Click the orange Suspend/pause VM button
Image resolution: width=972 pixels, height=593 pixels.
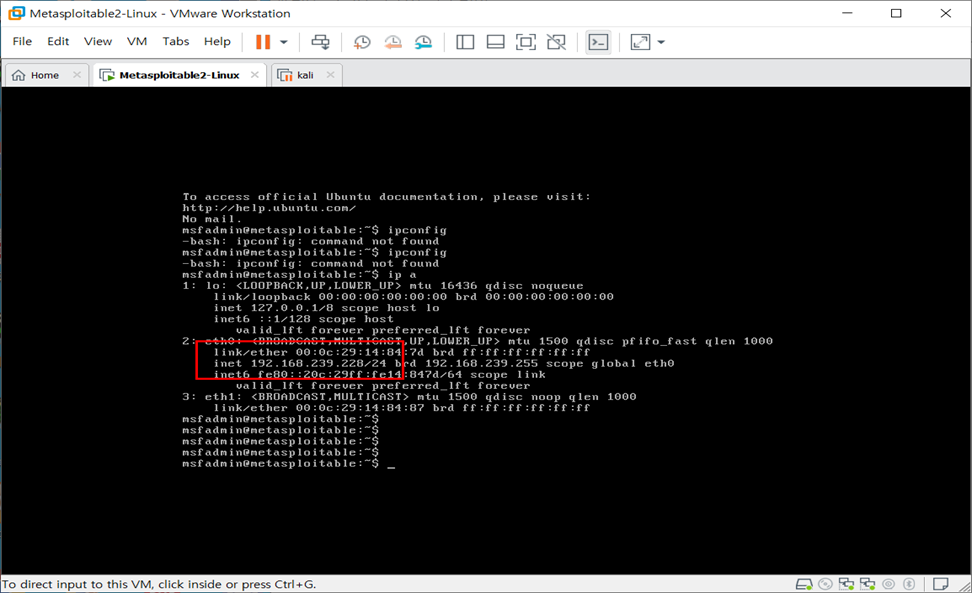click(x=263, y=42)
